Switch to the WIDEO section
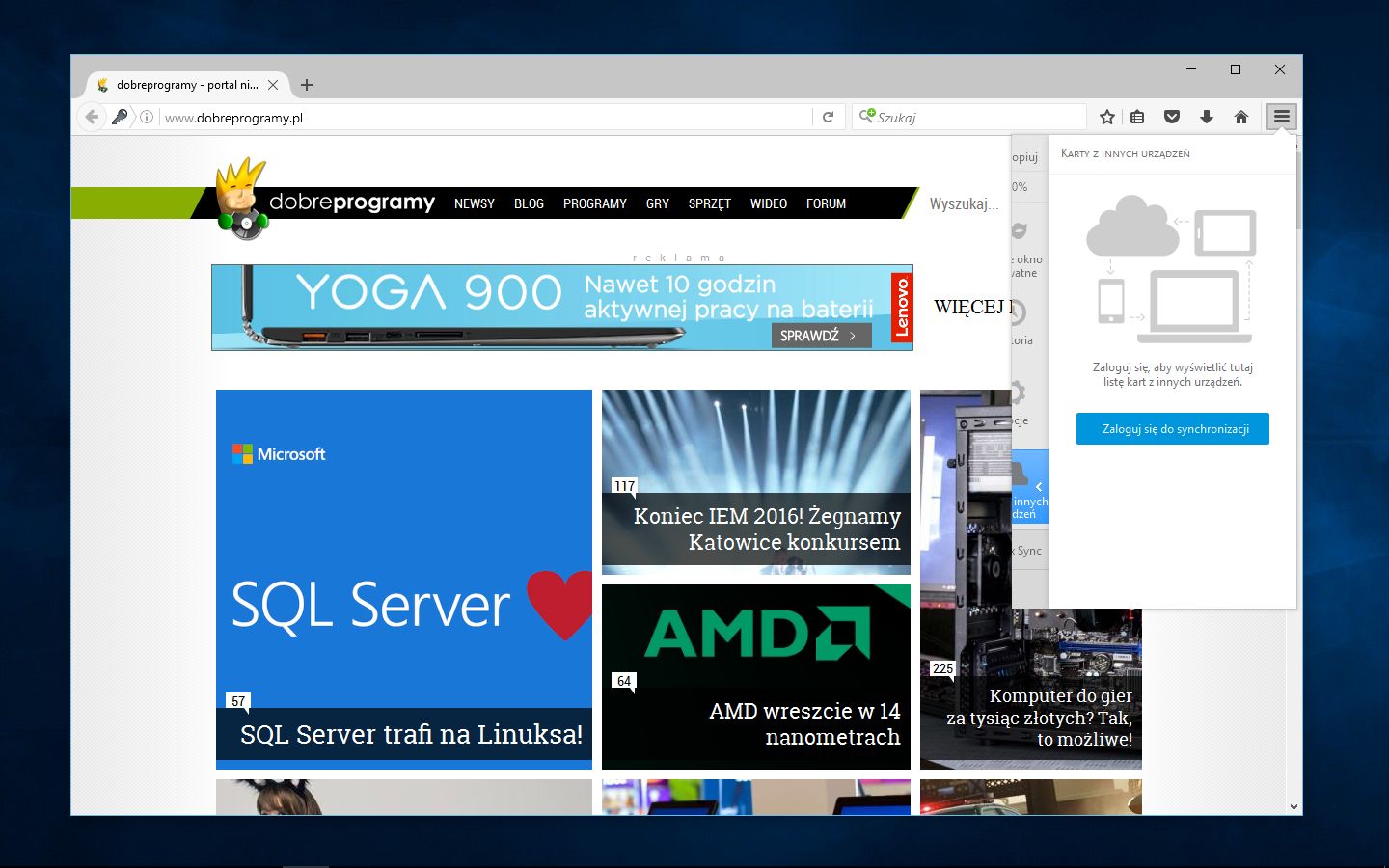The width and height of the screenshot is (1389, 868). (x=769, y=203)
